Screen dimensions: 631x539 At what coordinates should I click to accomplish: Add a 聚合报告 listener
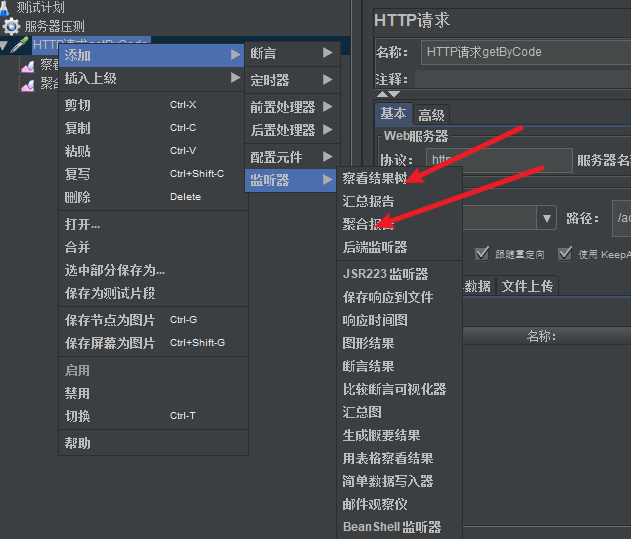(400, 224)
